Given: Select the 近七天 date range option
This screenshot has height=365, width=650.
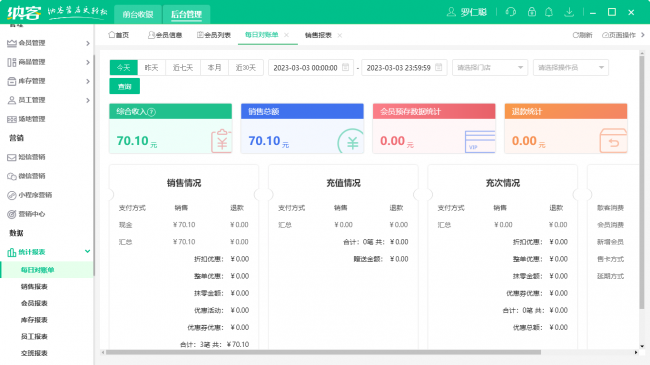Looking at the screenshot, I should tap(183, 68).
